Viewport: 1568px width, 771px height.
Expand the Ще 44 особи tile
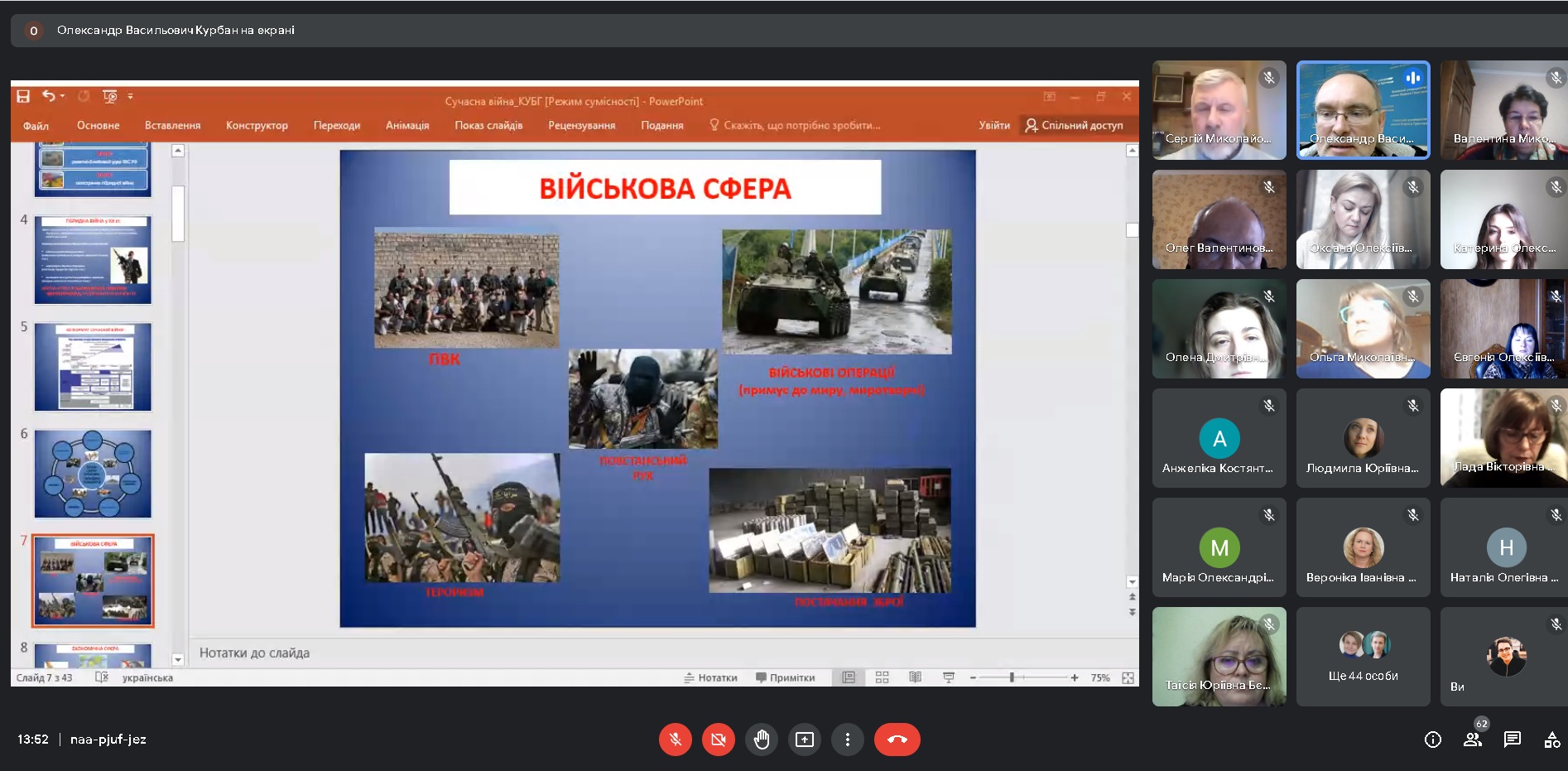click(x=1363, y=657)
